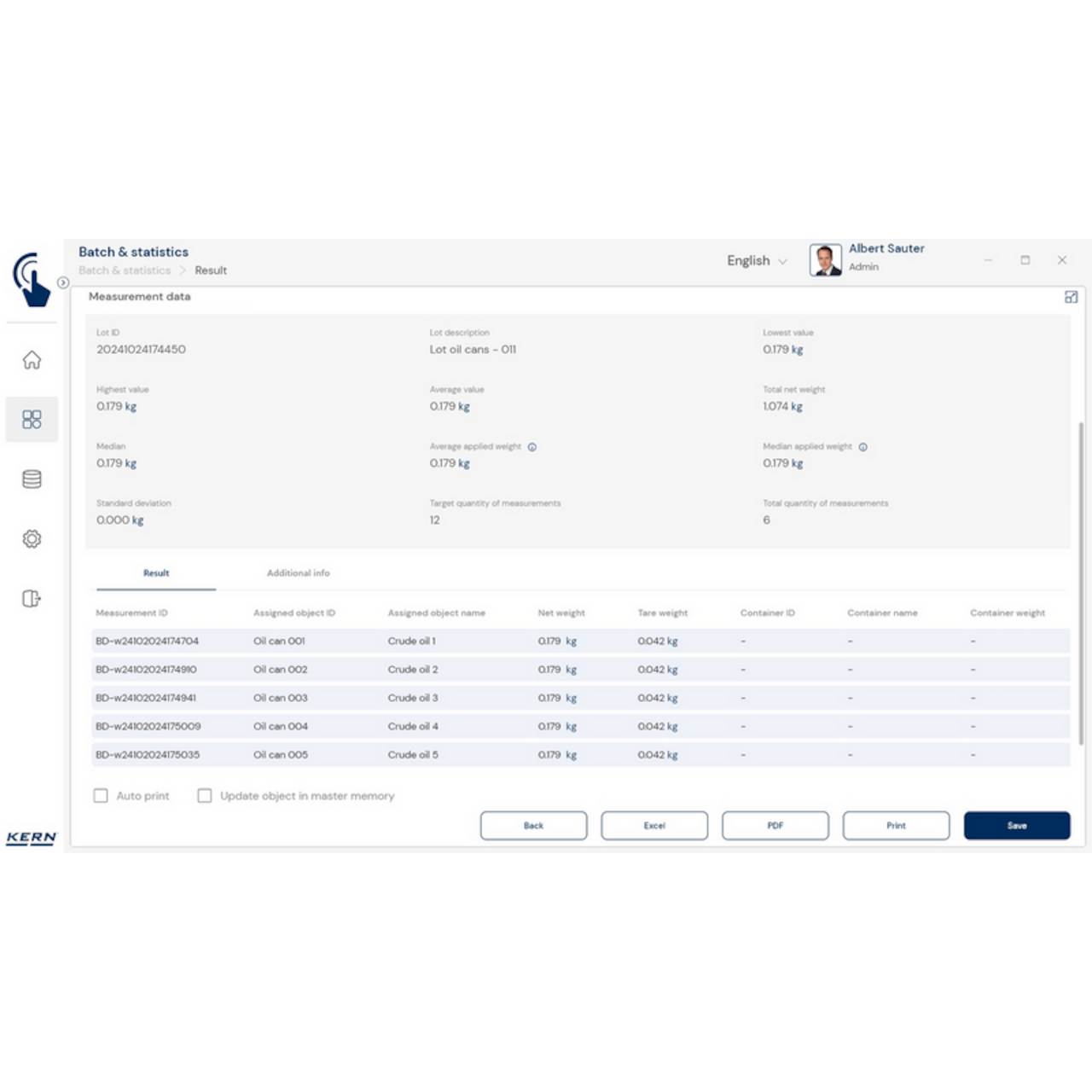Open Settings via the gear icon
The width and height of the screenshot is (1092, 1092).
pos(32,538)
